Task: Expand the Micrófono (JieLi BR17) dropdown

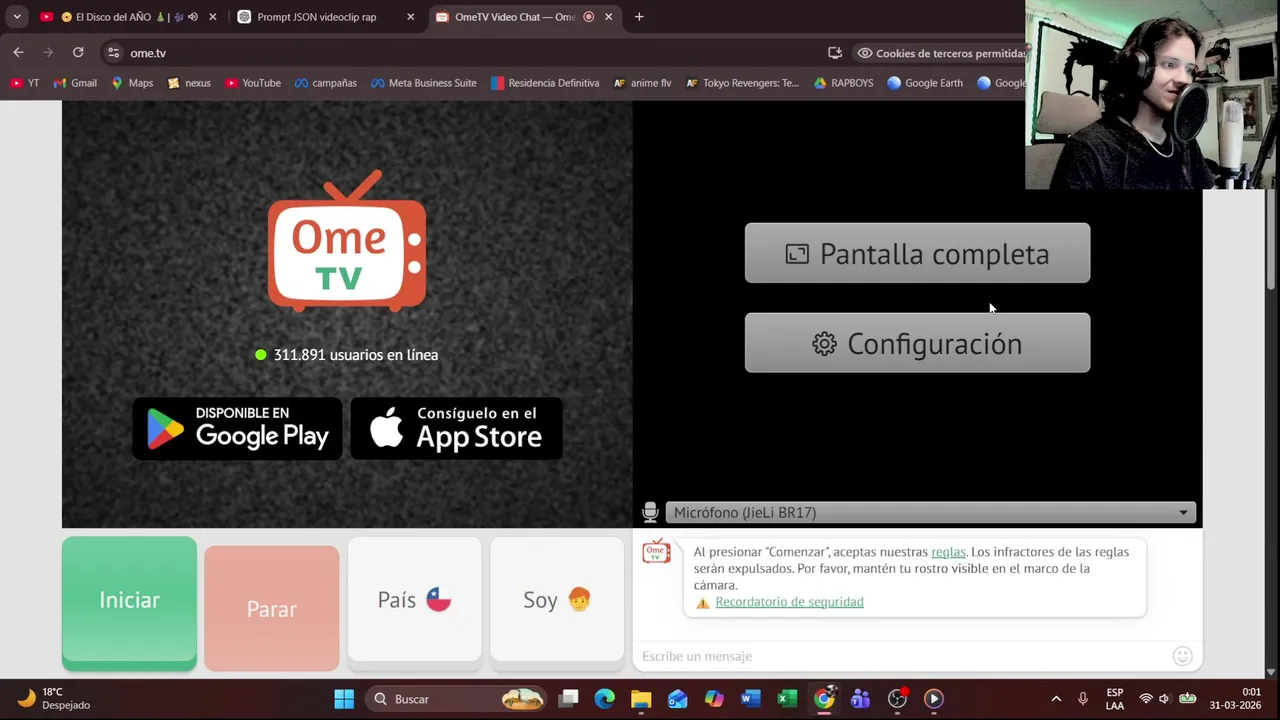Action: click(x=931, y=512)
